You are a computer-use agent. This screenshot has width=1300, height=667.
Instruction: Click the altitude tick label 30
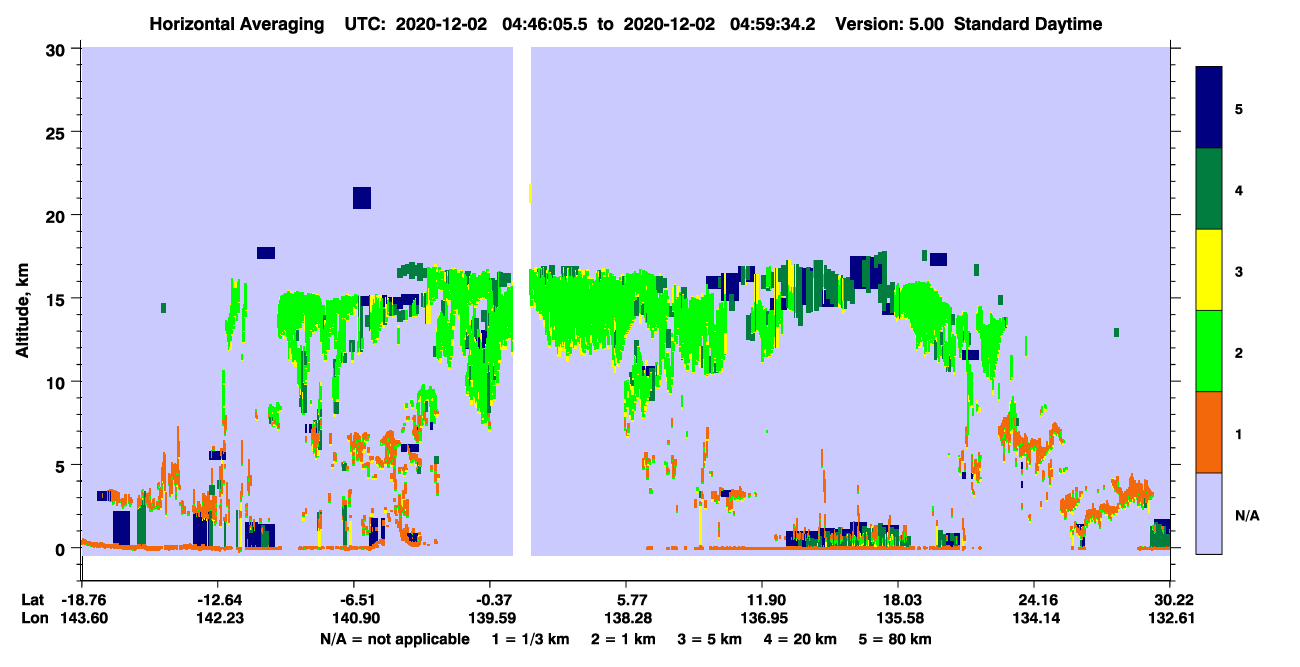56,49
